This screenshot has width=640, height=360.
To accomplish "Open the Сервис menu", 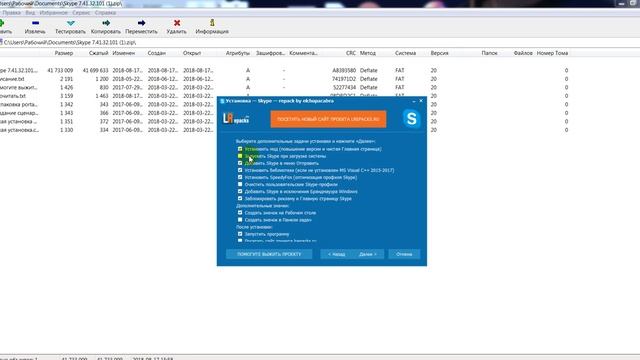I will [81, 13].
